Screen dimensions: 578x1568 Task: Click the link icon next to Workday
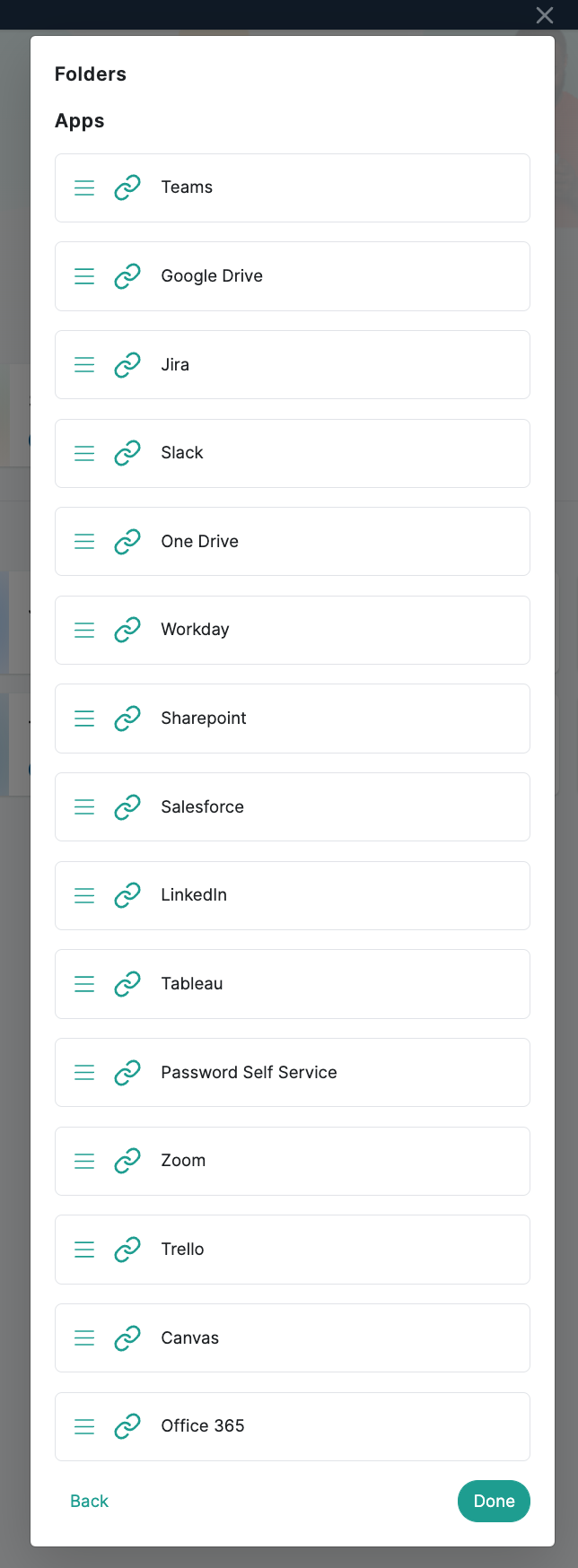[x=127, y=630]
